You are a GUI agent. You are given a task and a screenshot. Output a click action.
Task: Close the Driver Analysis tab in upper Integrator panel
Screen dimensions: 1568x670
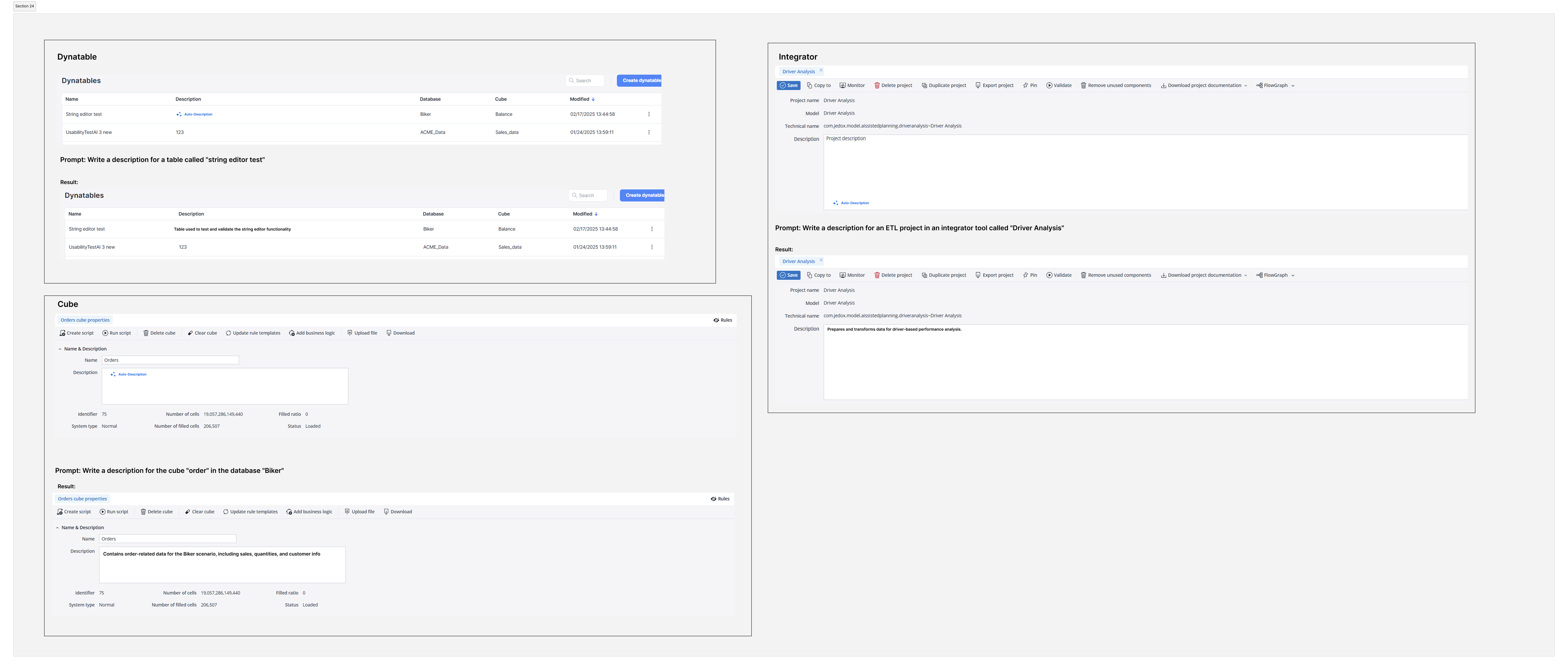pos(821,71)
